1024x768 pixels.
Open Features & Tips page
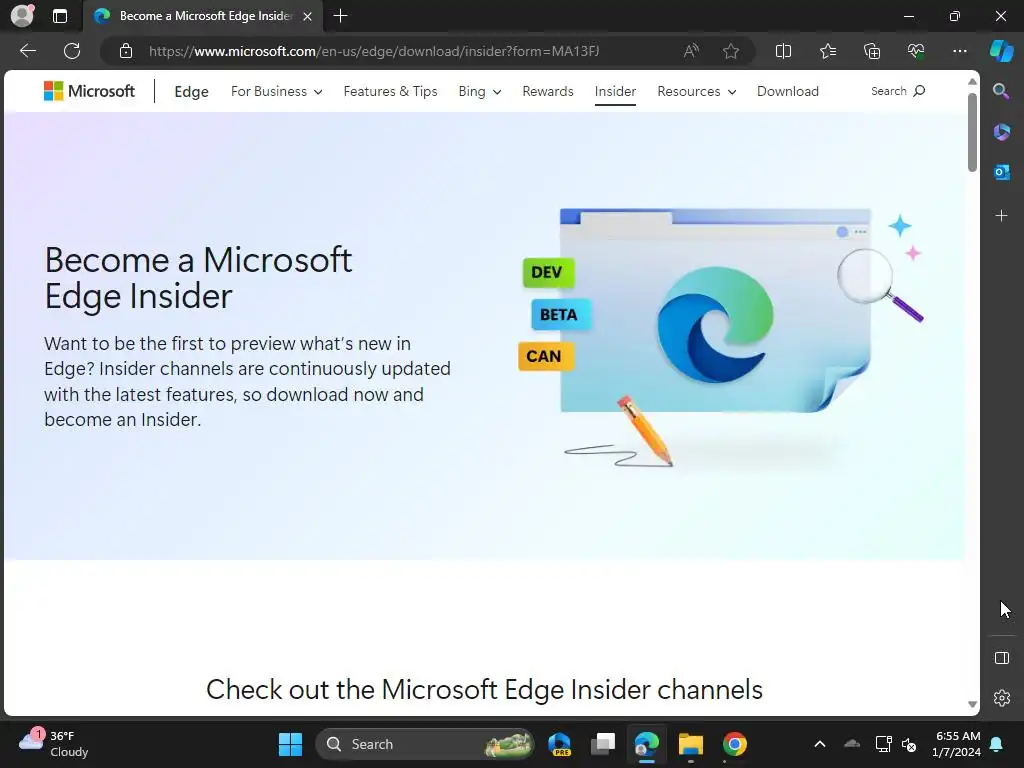[391, 91]
